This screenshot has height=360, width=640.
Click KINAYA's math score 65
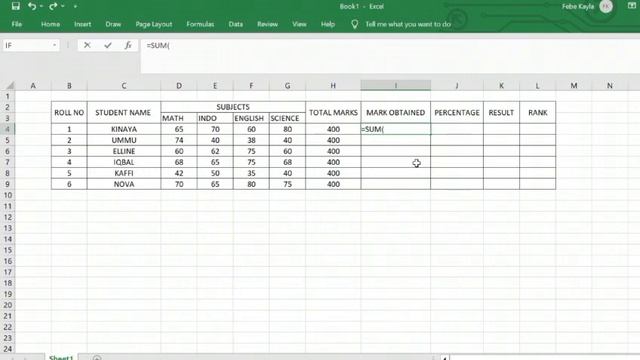click(179, 129)
